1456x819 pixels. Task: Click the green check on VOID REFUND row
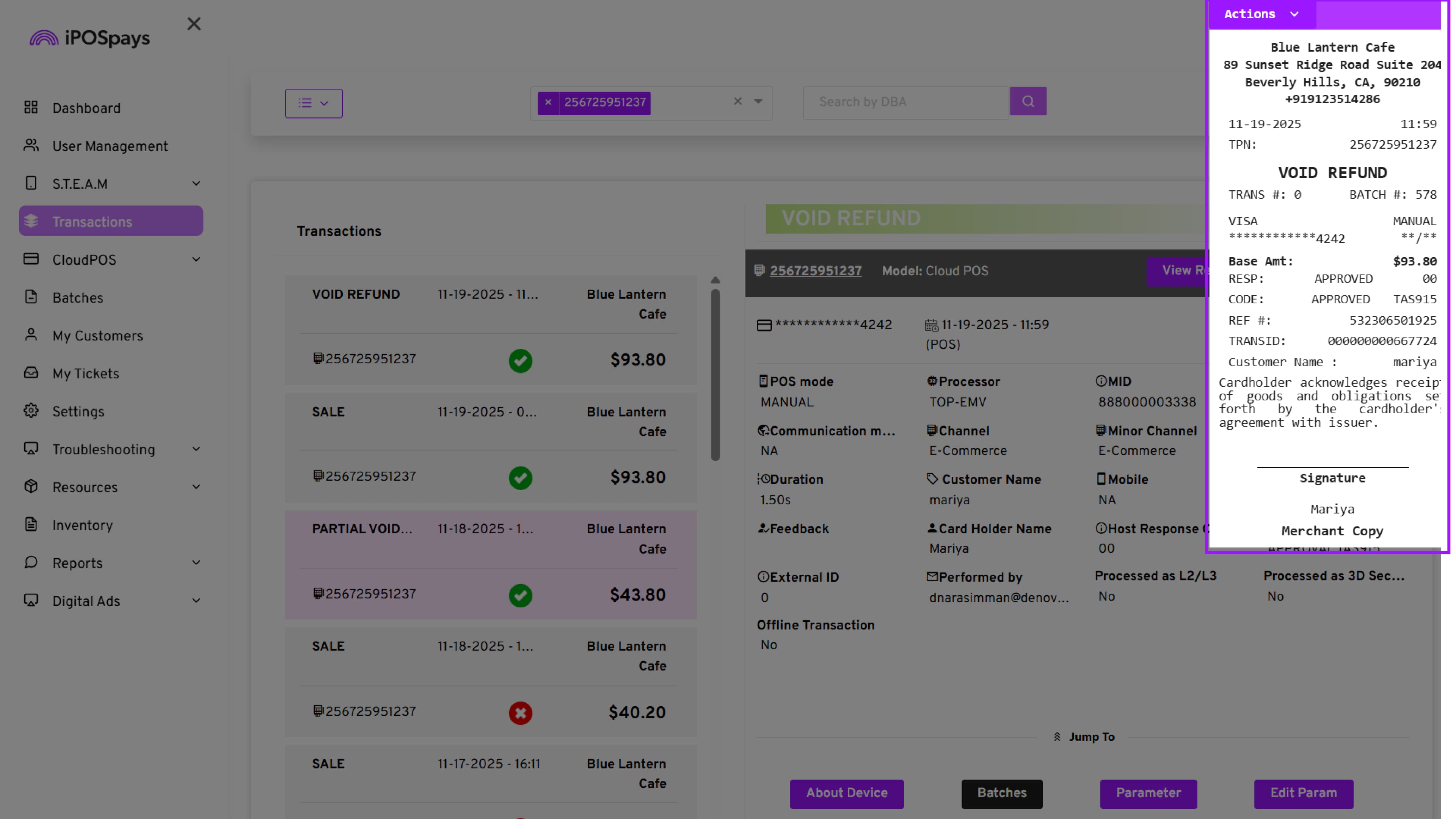[x=520, y=361]
